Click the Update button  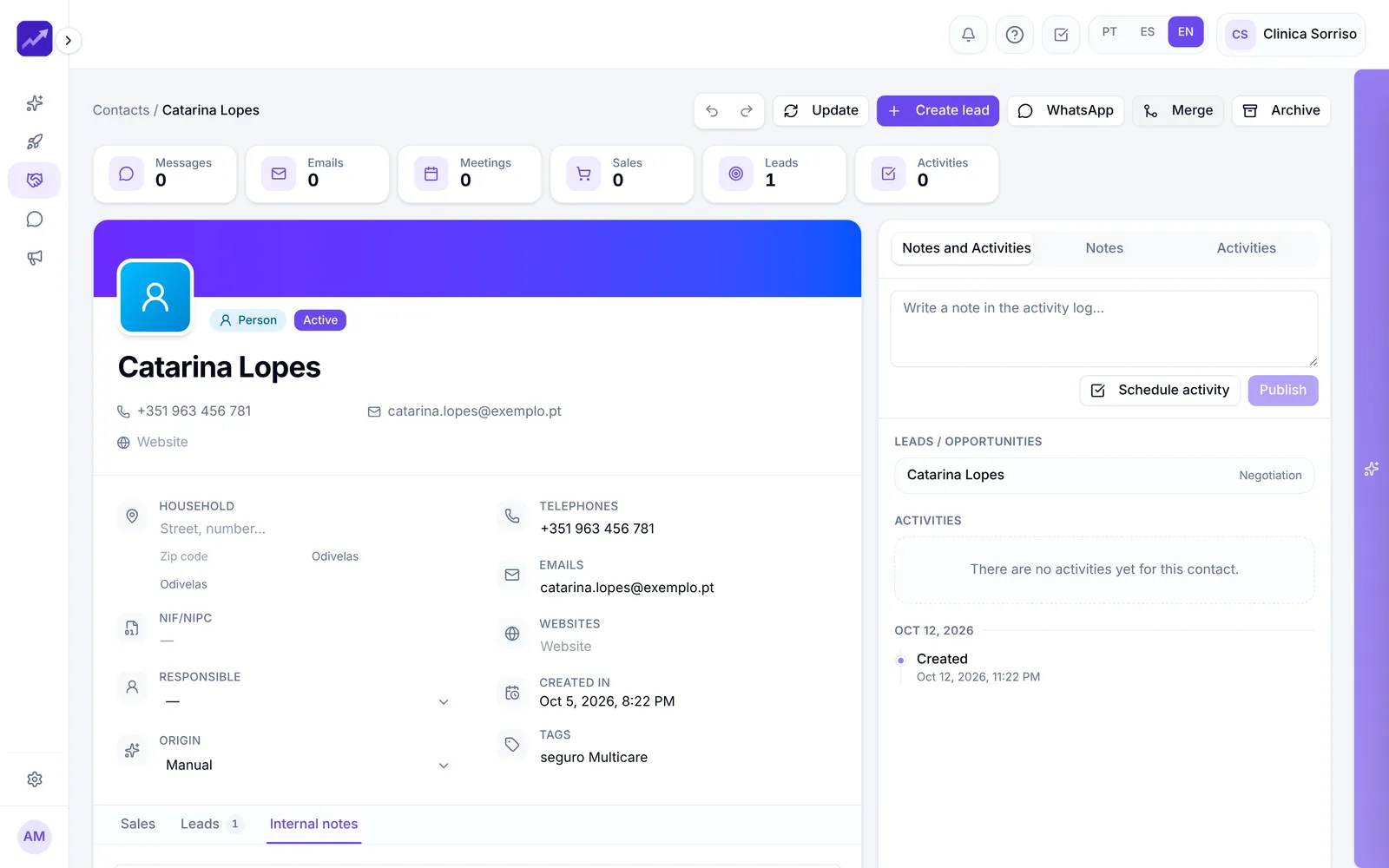pos(820,111)
